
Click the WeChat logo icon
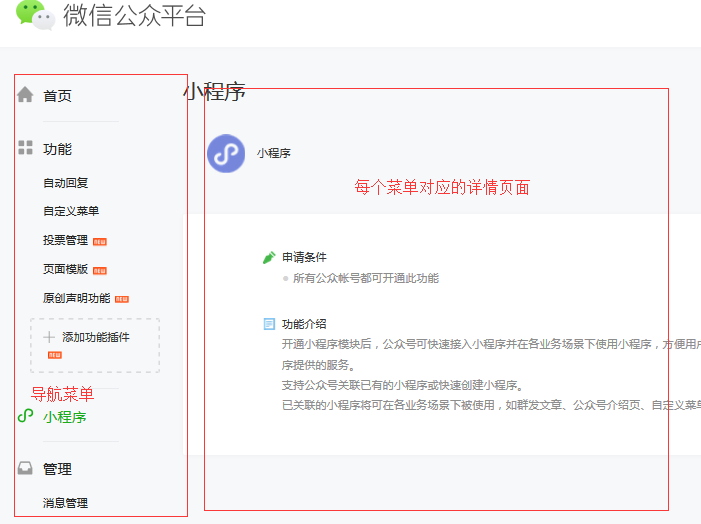click(35, 15)
